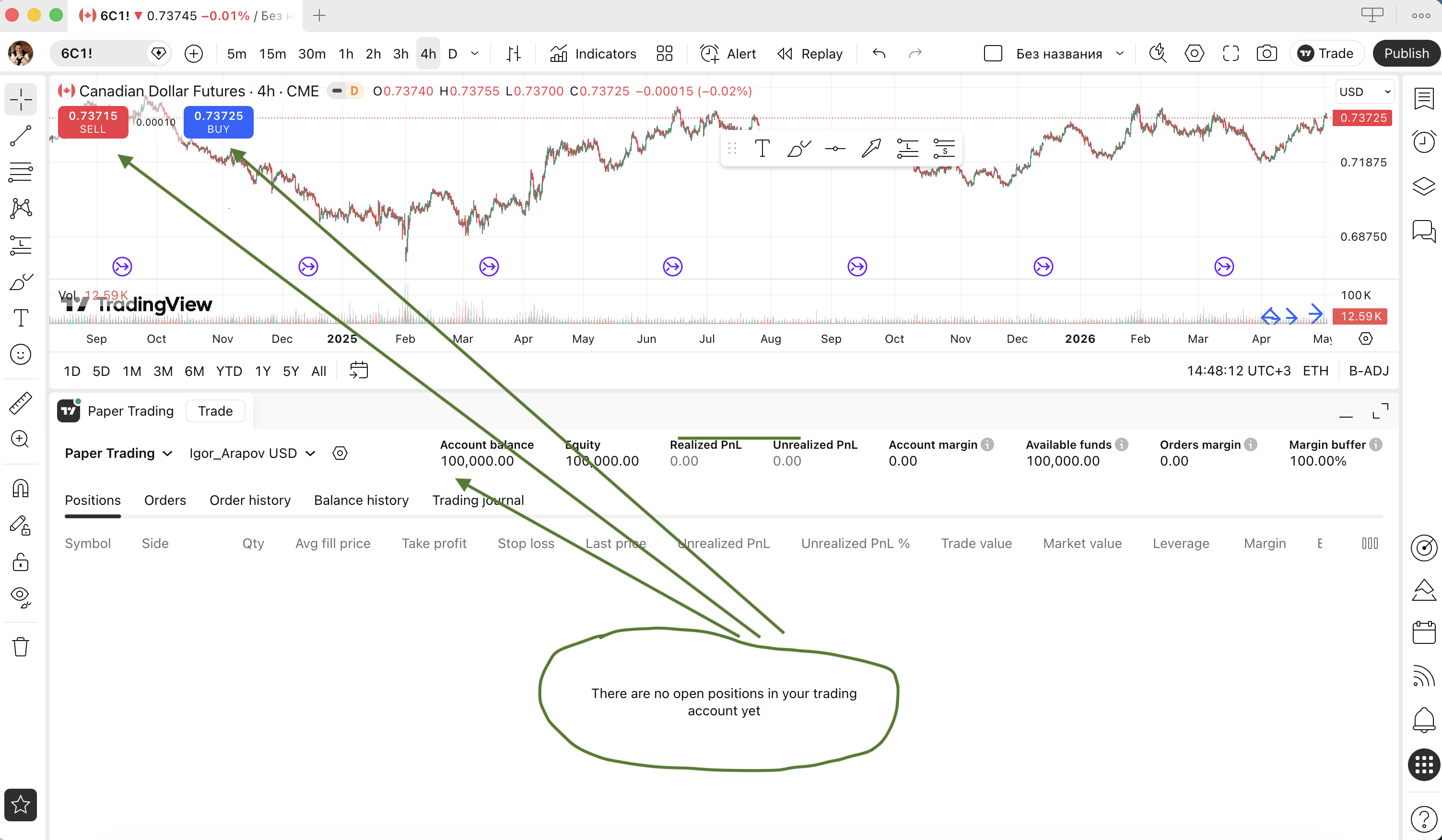Select the 4h timeframe
Image resolution: width=1442 pixels, height=840 pixels.
click(x=428, y=53)
